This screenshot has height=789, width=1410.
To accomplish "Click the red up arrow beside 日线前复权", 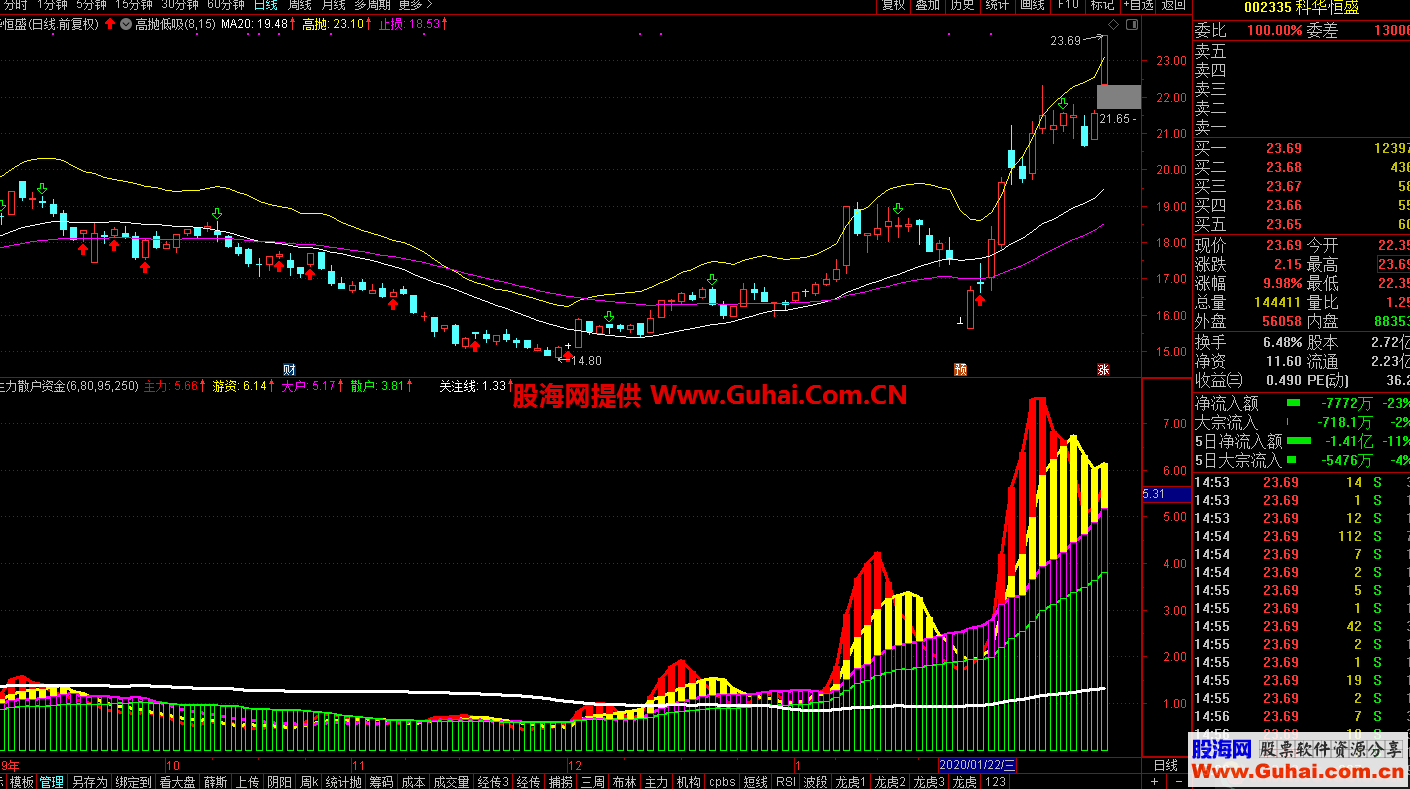I will click(109, 23).
